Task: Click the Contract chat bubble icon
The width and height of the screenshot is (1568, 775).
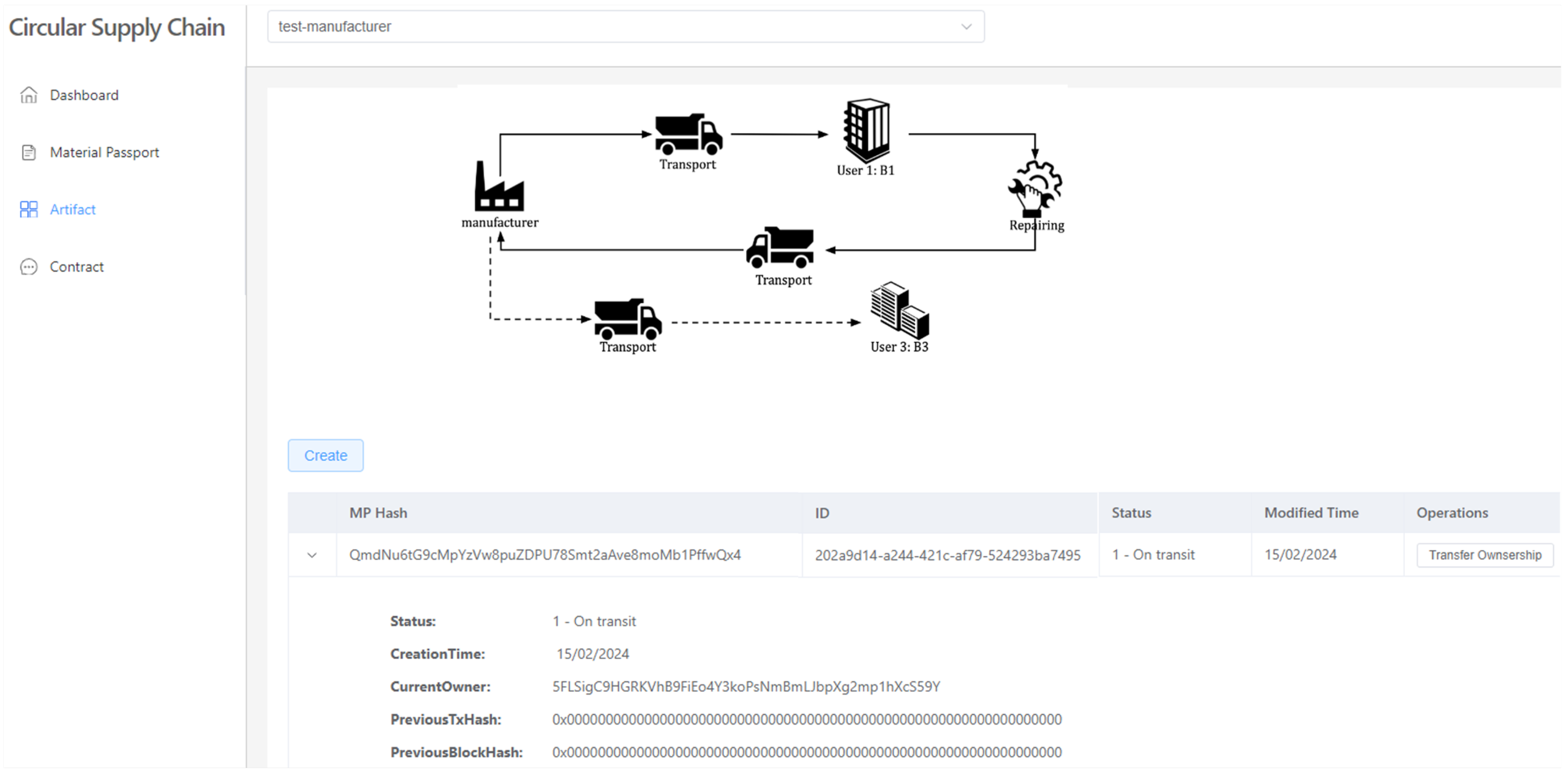Action: click(29, 267)
